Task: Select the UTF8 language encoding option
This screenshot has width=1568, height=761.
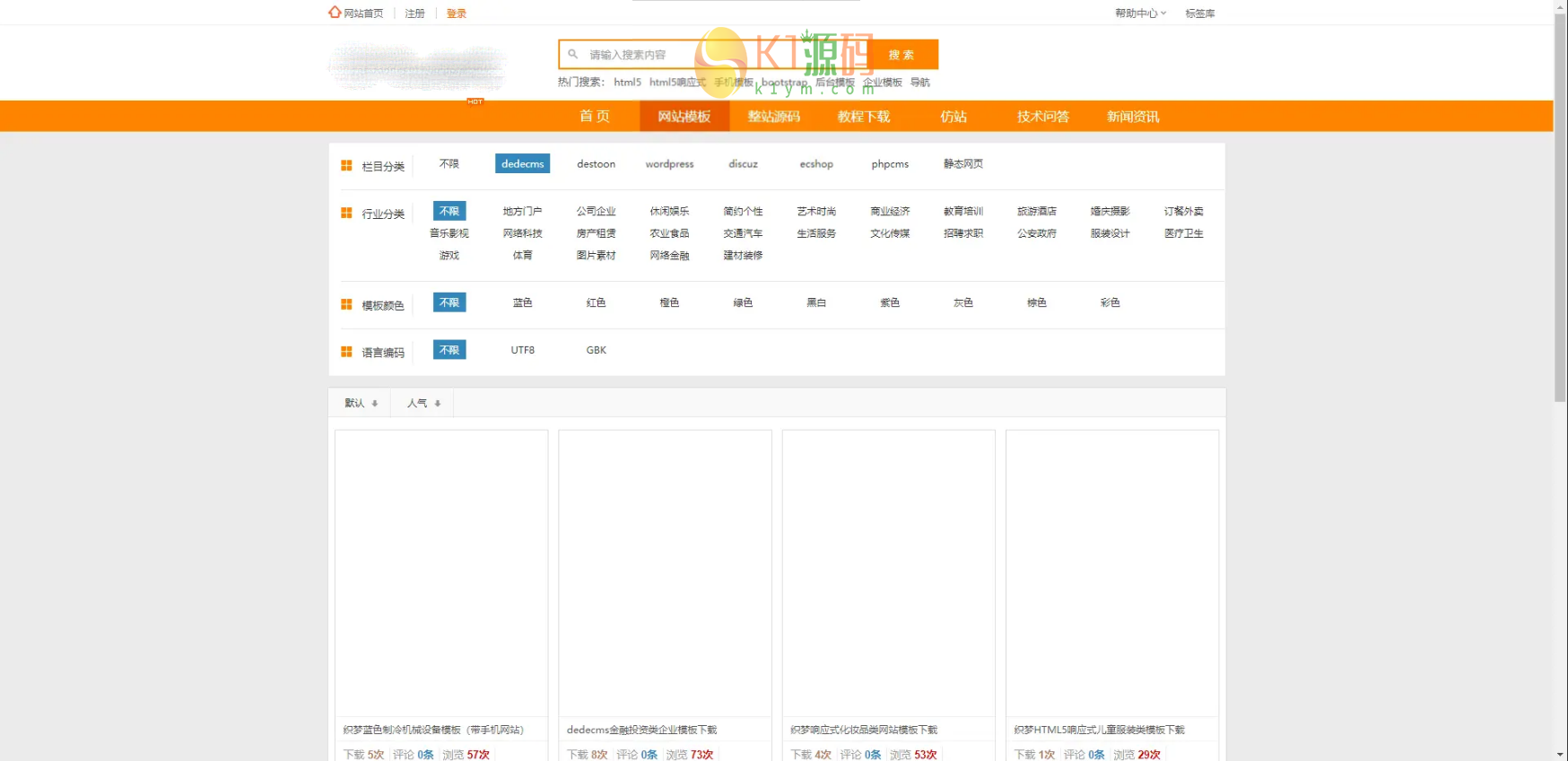Action: 523,351
